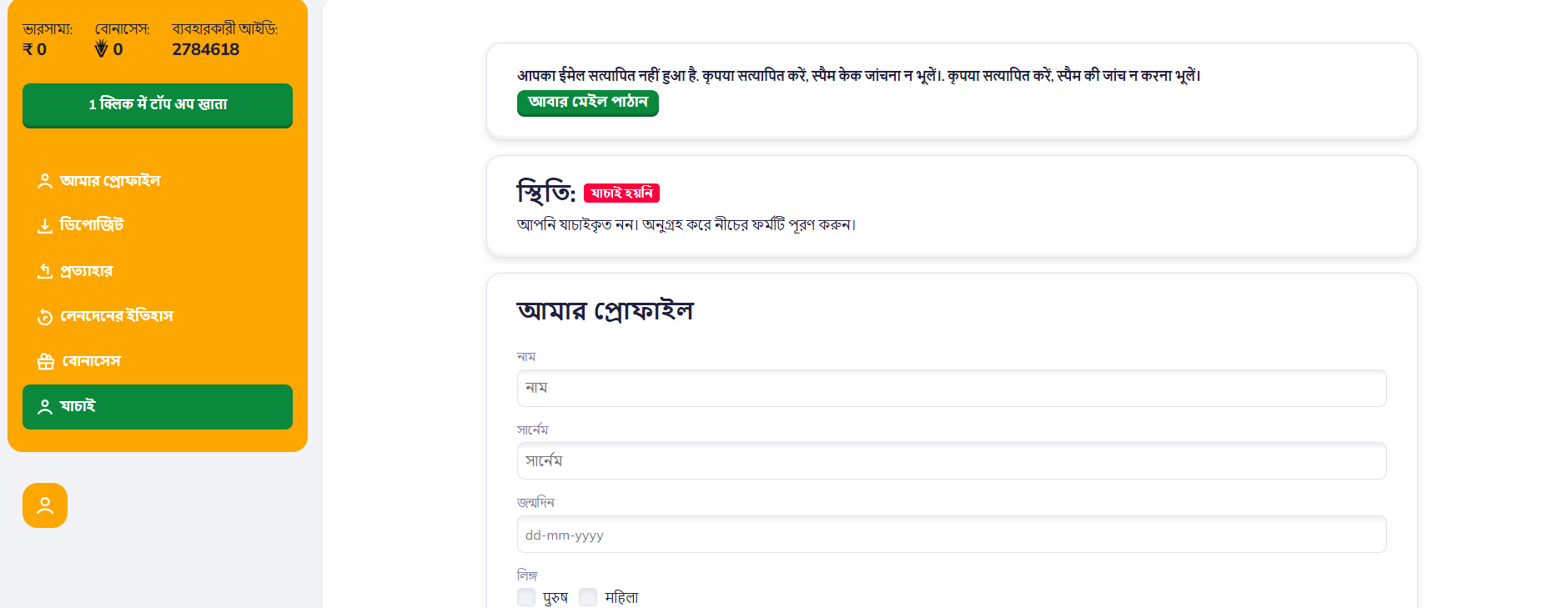Click the bonus leaf icon next to 0
The width and height of the screenshot is (1568, 608).
(101, 49)
